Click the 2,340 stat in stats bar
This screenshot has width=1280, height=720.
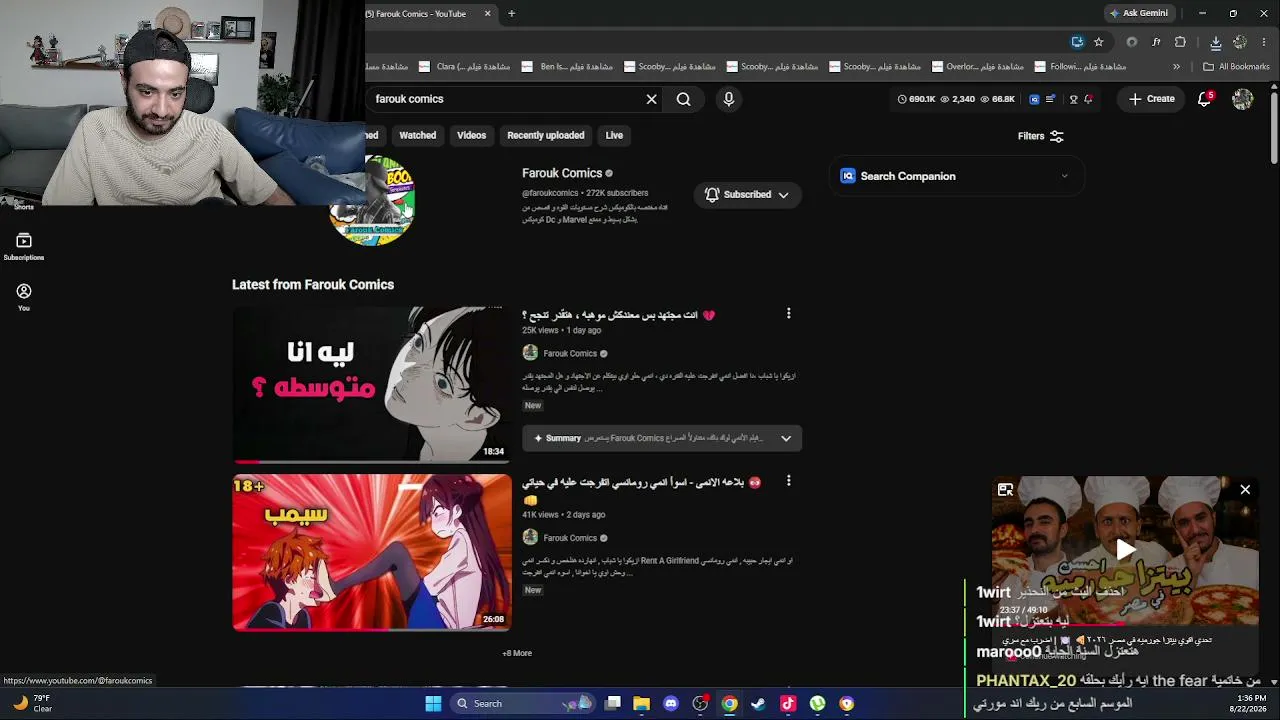coord(958,99)
